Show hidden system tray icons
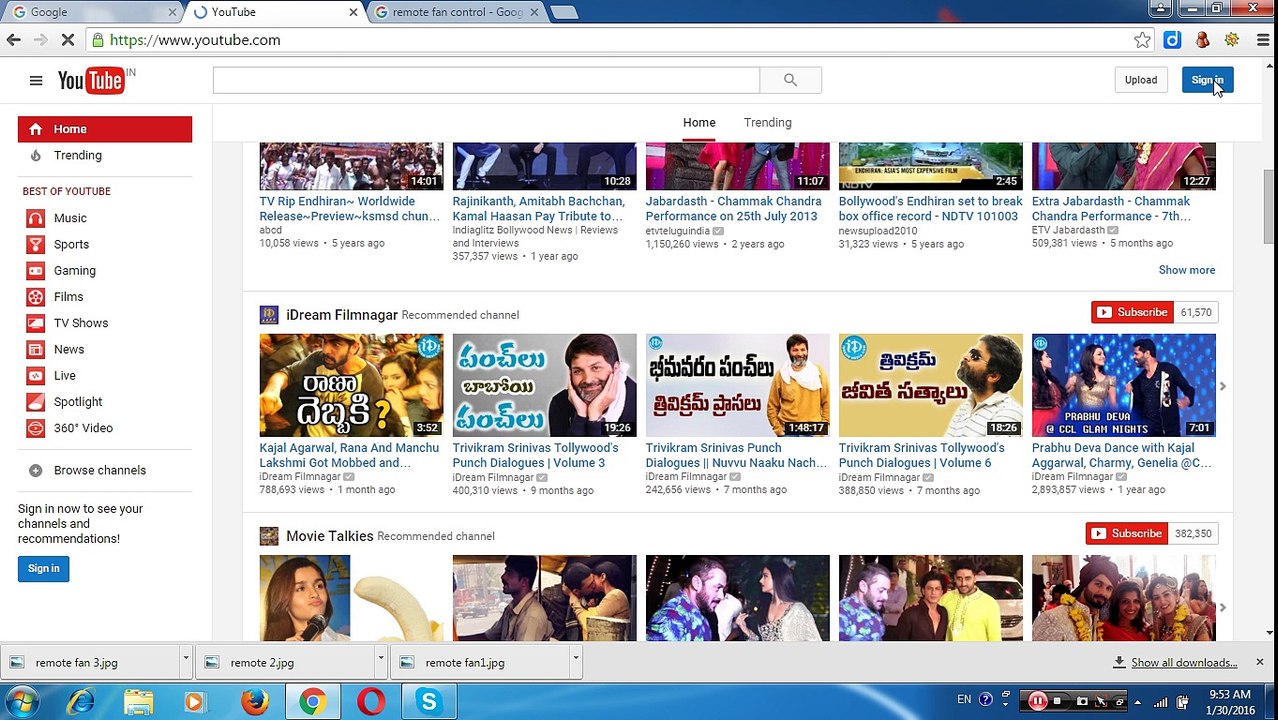 [x=1137, y=702]
